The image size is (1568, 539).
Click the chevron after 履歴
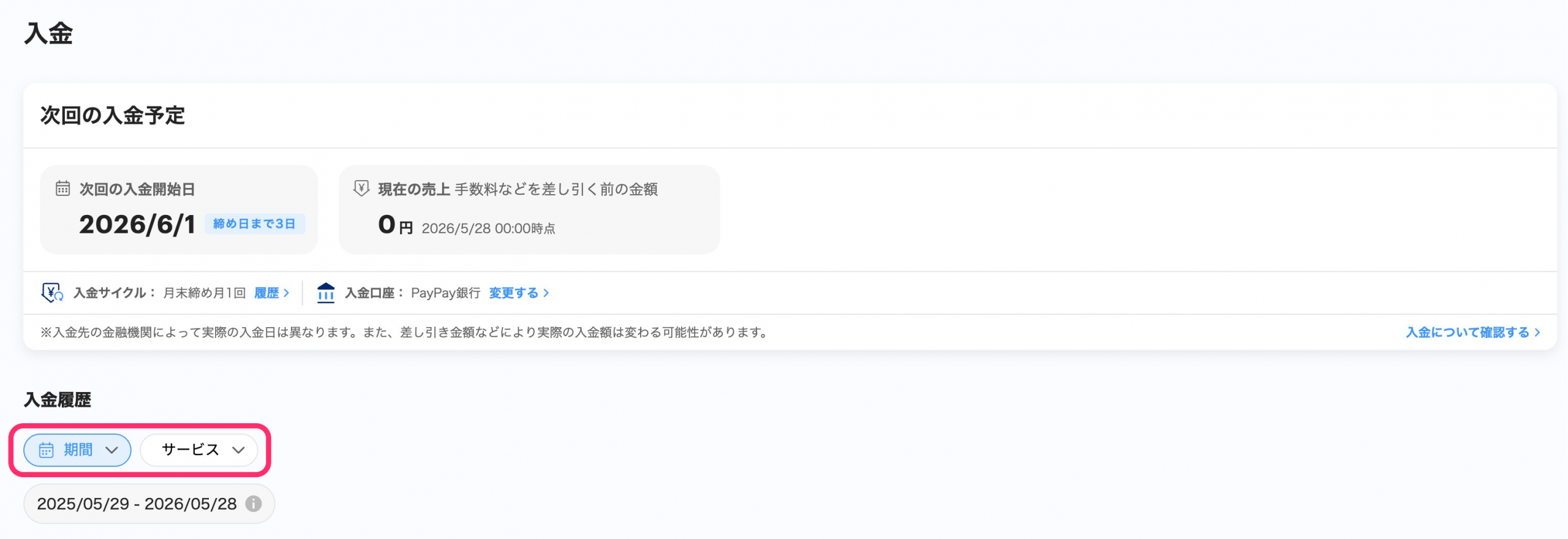(x=286, y=293)
